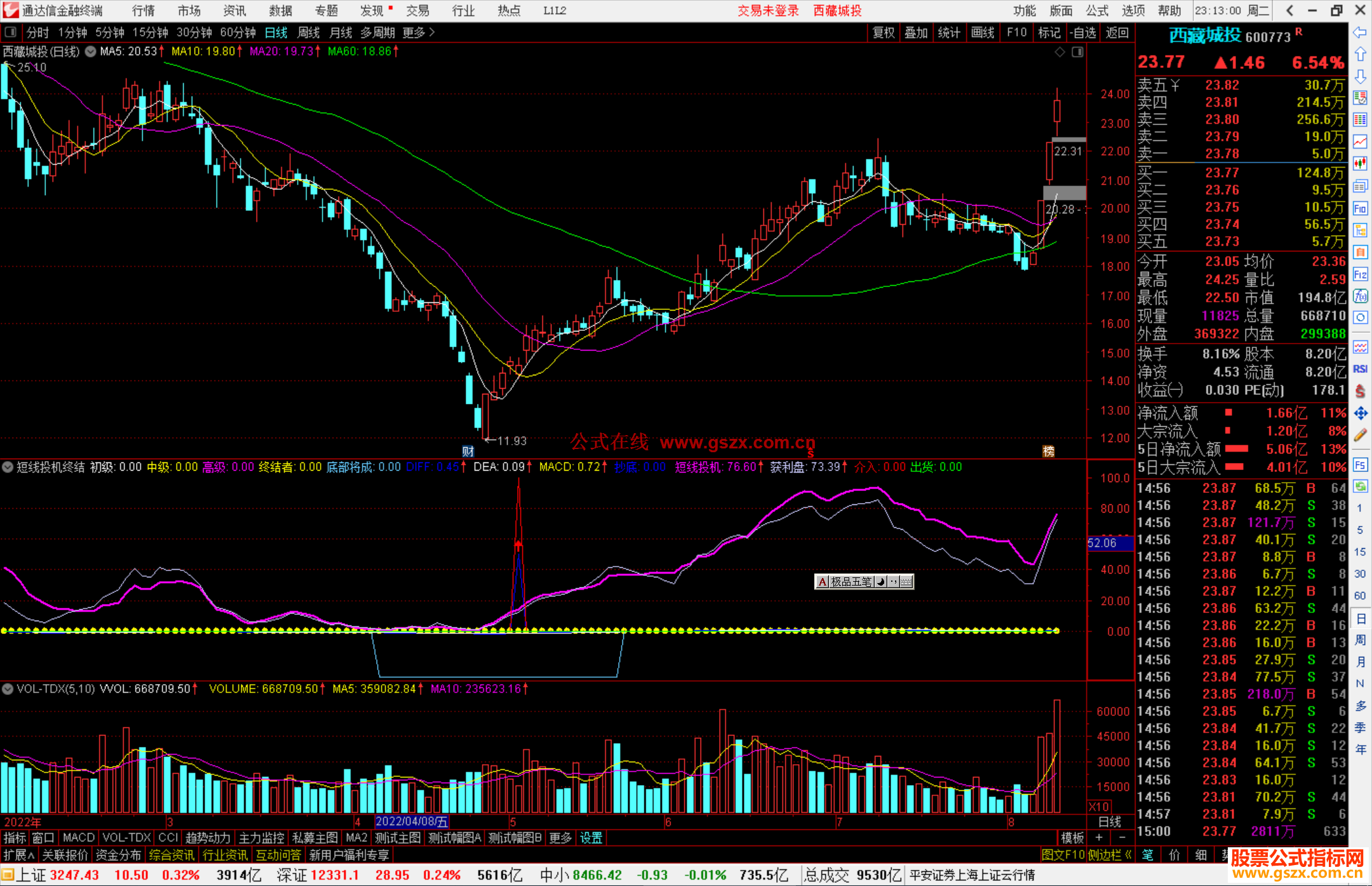This screenshot has height=886, width=1372.
Task: Click the minus zoom-out button near 模板
Action: tap(1122, 838)
